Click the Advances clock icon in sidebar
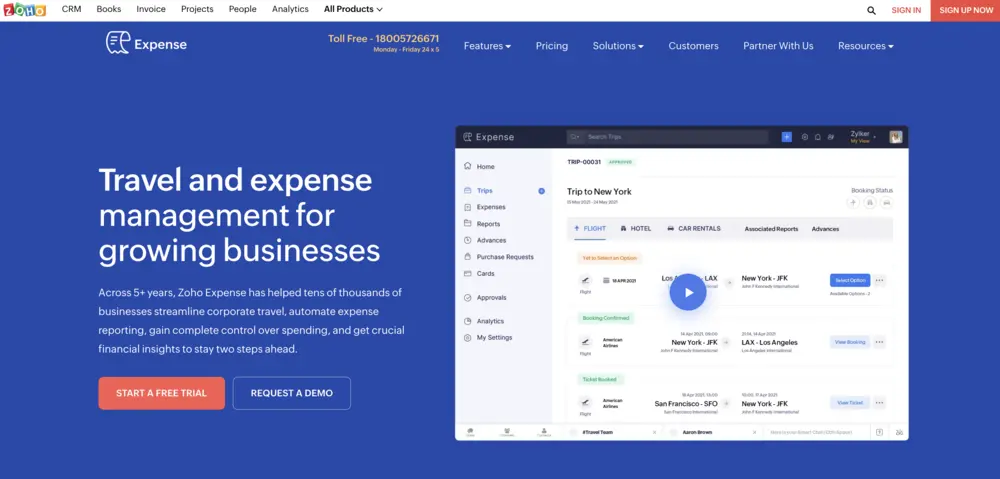This screenshot has height=479, width=1000. (x=467, y=240)
